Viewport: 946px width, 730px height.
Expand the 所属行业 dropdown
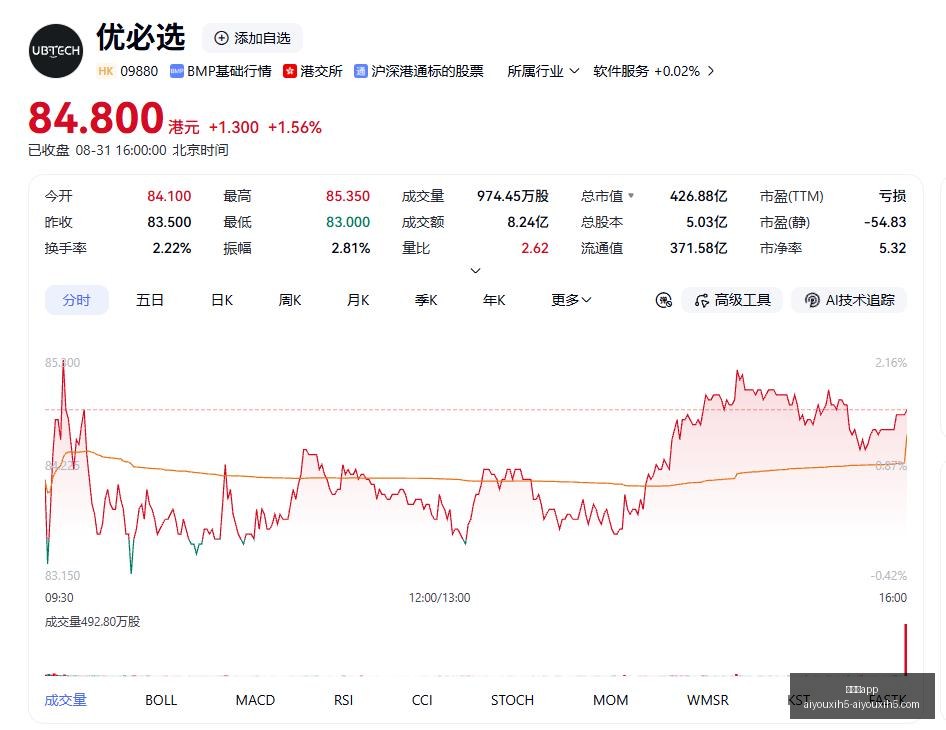point(543,71)
